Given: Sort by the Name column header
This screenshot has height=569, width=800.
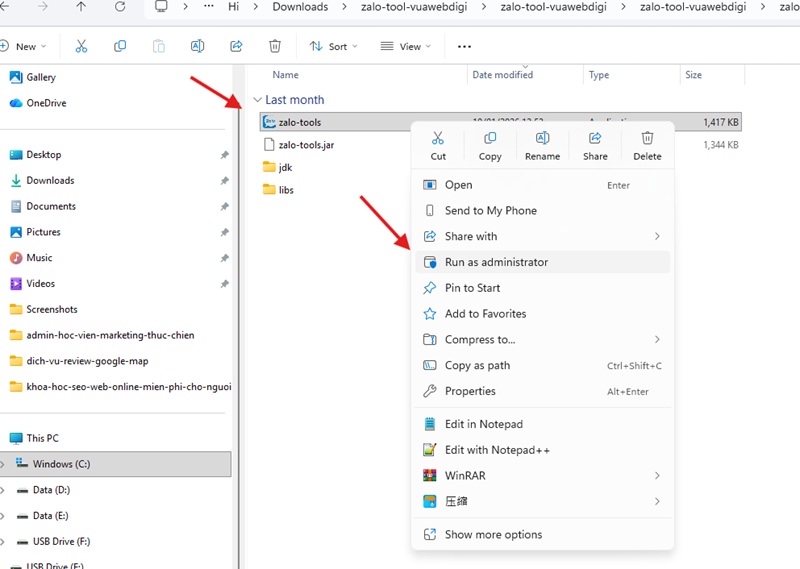Looking at the screenshot, I should point(285,75).
